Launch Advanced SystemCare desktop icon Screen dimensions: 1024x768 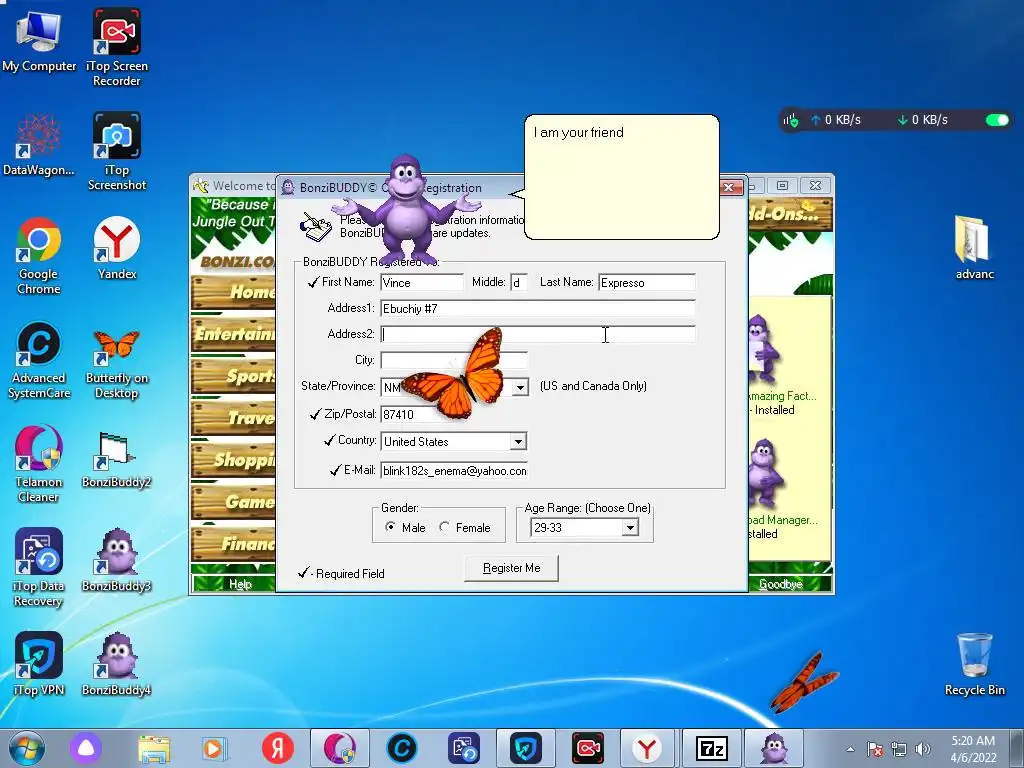[39, 360]
